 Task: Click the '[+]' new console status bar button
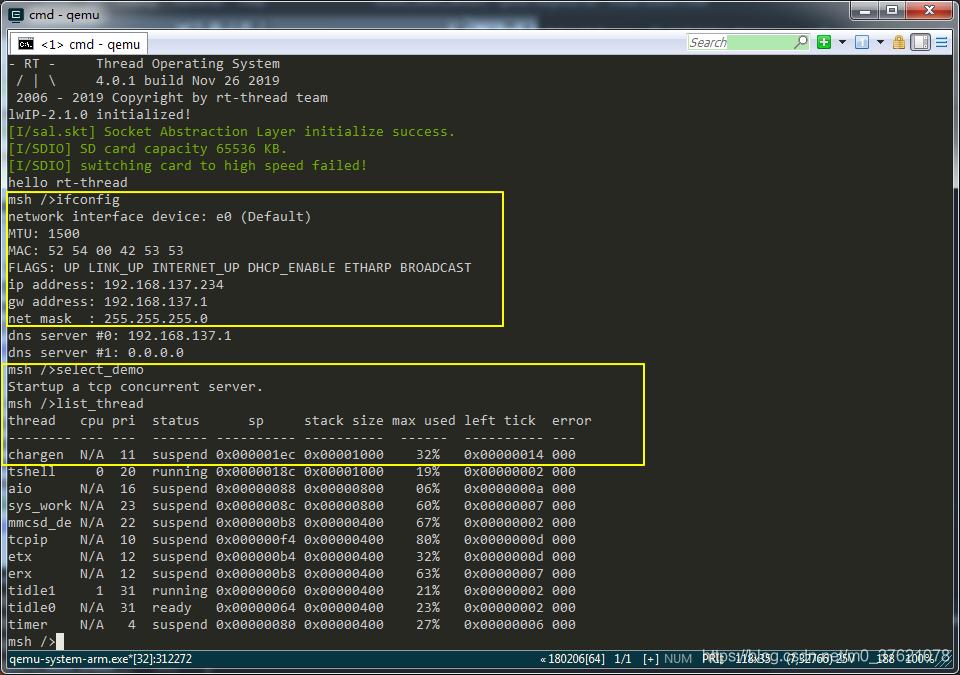coord(651,659)
